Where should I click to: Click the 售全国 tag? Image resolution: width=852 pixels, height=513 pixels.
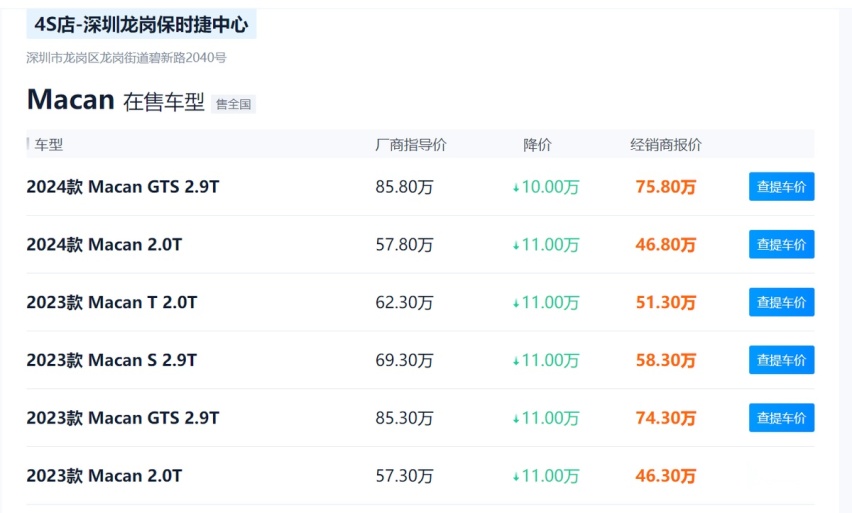click(233, 104)
